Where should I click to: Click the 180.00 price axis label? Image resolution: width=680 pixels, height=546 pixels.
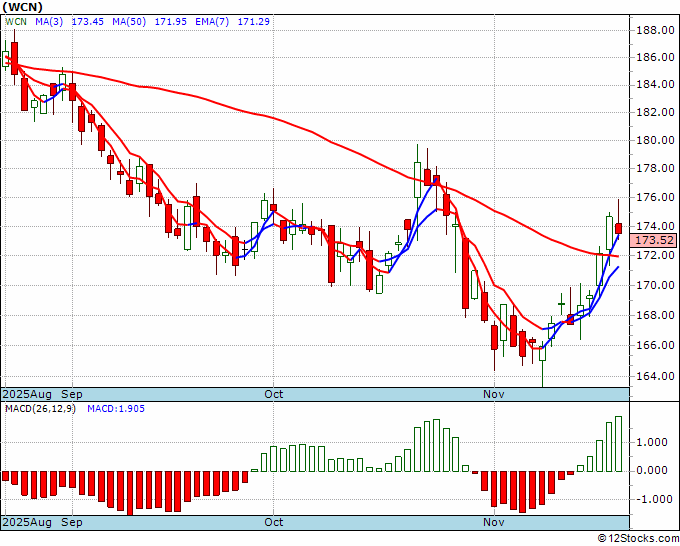point(655,140)
